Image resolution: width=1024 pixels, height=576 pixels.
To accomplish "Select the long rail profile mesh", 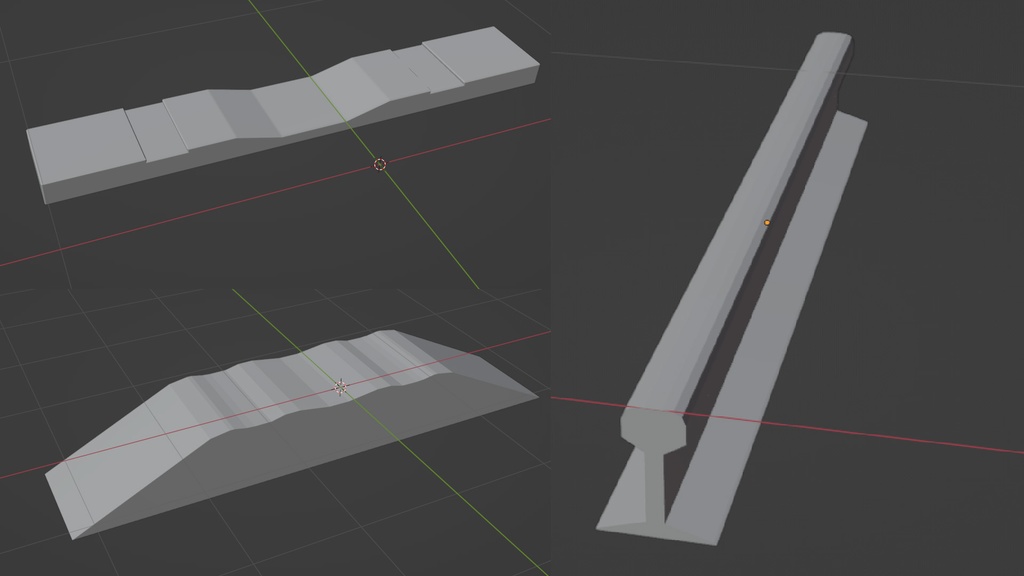I will pos(732,289).
